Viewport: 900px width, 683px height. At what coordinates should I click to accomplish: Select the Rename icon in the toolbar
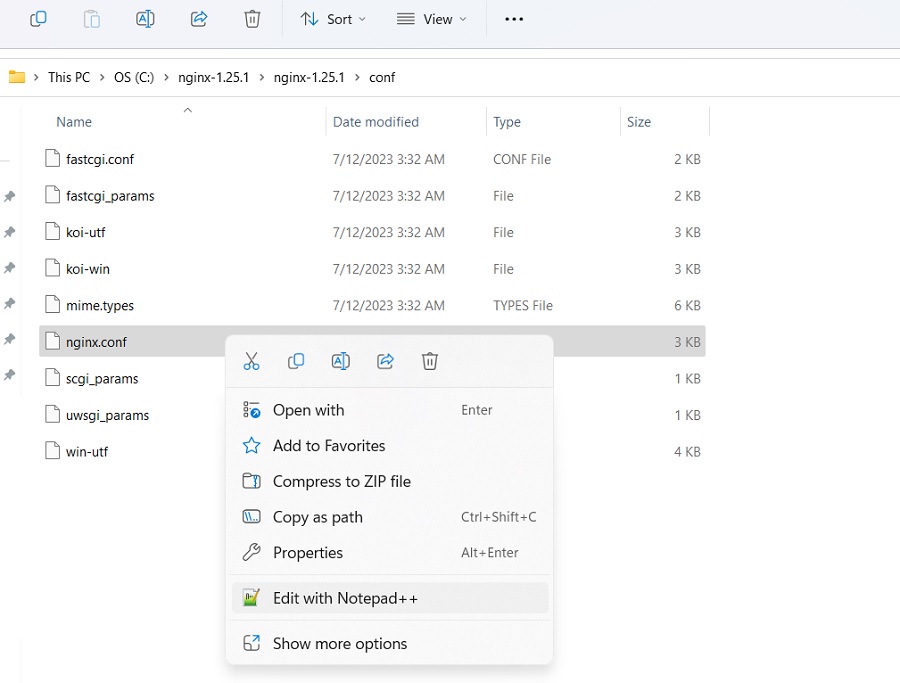[145, 18]
